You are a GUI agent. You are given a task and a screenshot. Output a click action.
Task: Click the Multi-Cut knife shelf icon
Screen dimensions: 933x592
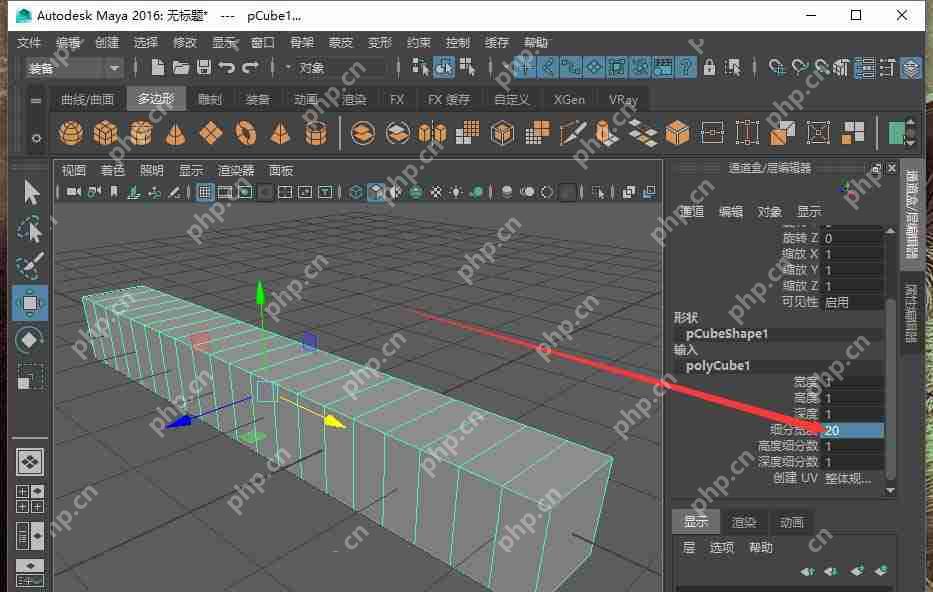(x=572, y=133)
